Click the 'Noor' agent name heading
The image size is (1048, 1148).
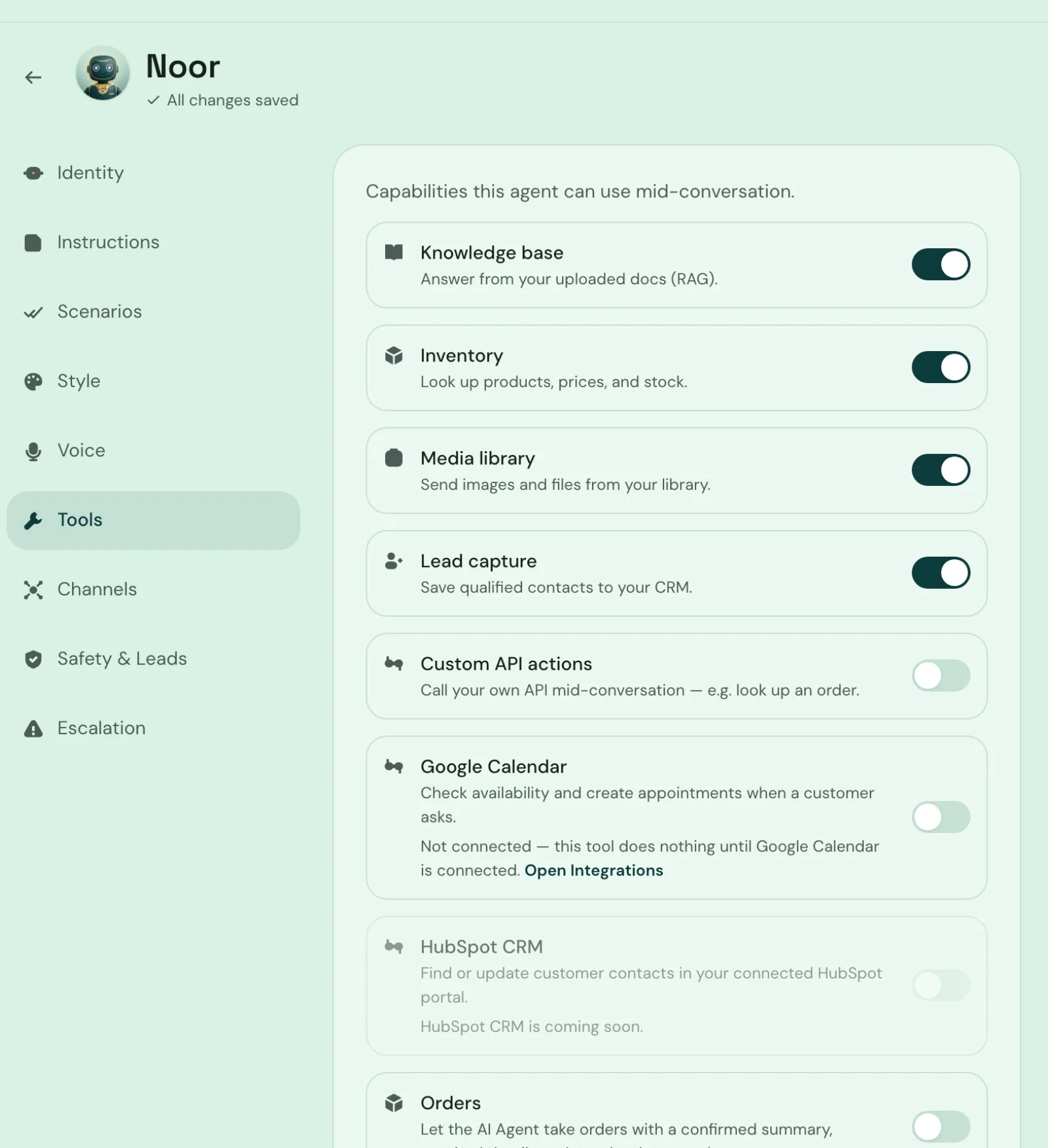pyautogui.click(x=183, y=67)
